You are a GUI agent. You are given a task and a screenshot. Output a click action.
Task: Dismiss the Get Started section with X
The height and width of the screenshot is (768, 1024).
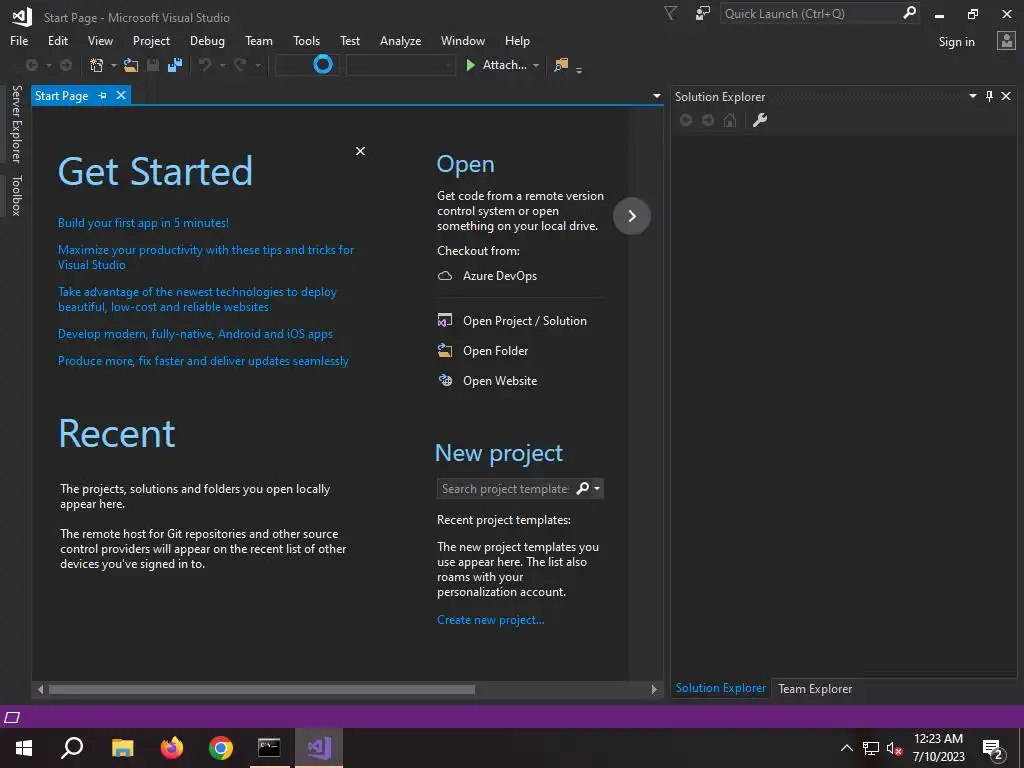(x=360, y=151)
